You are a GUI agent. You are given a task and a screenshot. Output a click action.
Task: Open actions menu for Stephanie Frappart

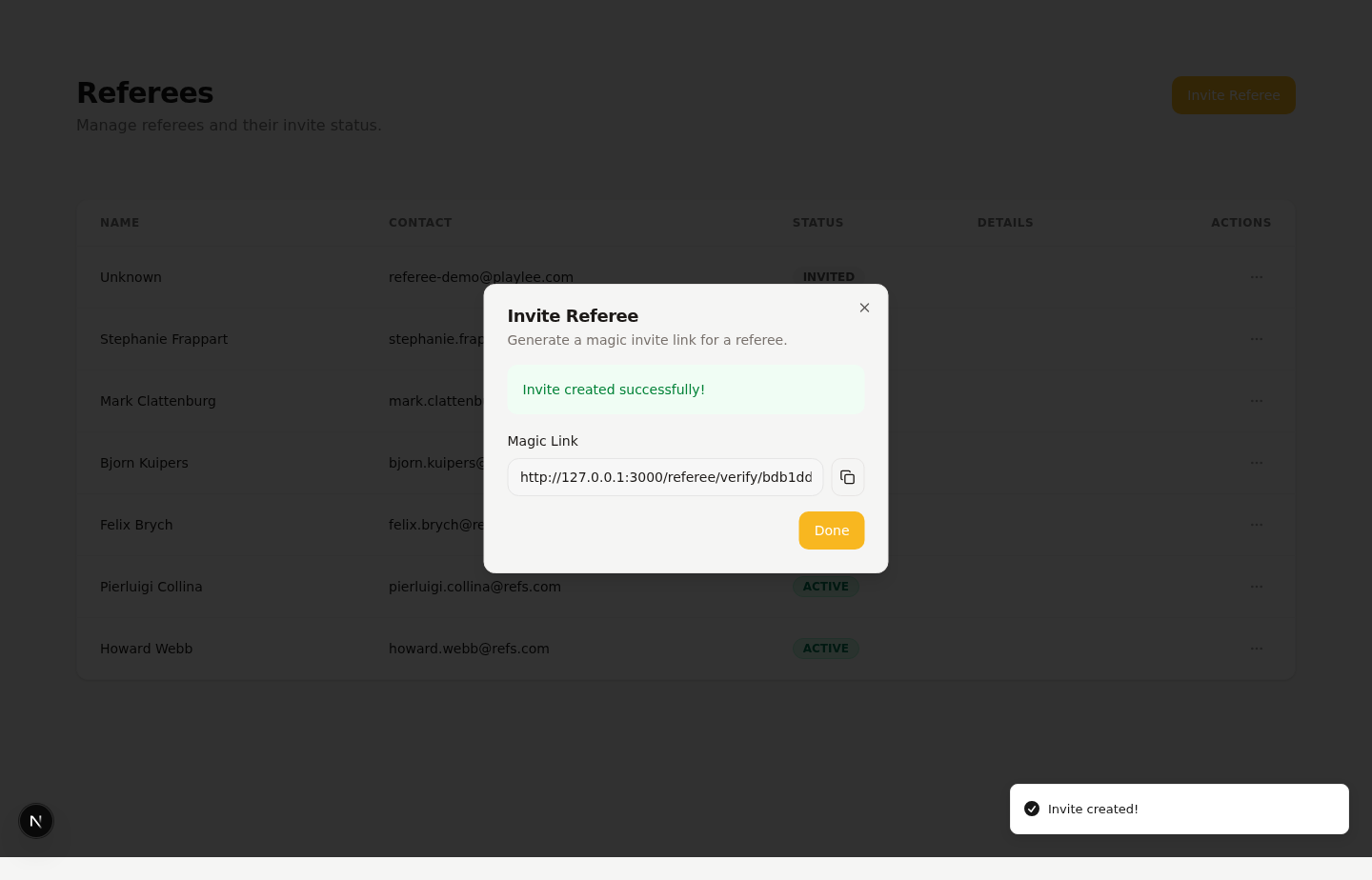click(x=1256, y=339)
